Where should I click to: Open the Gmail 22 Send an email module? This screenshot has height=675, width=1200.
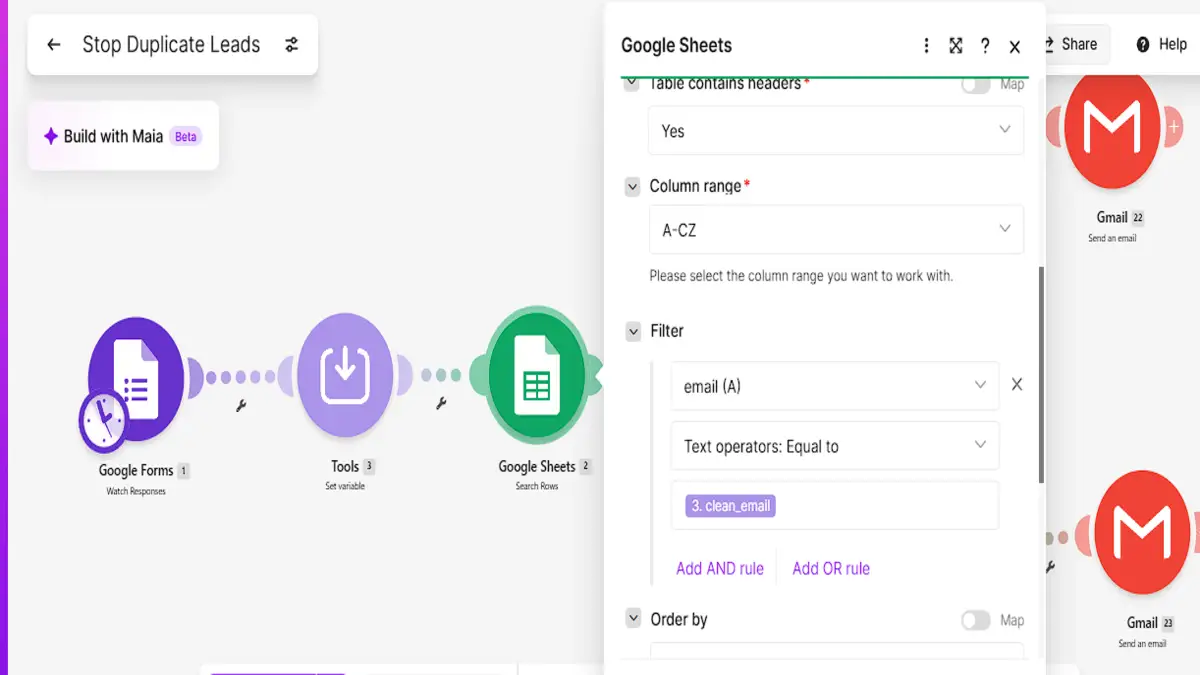1112,128
